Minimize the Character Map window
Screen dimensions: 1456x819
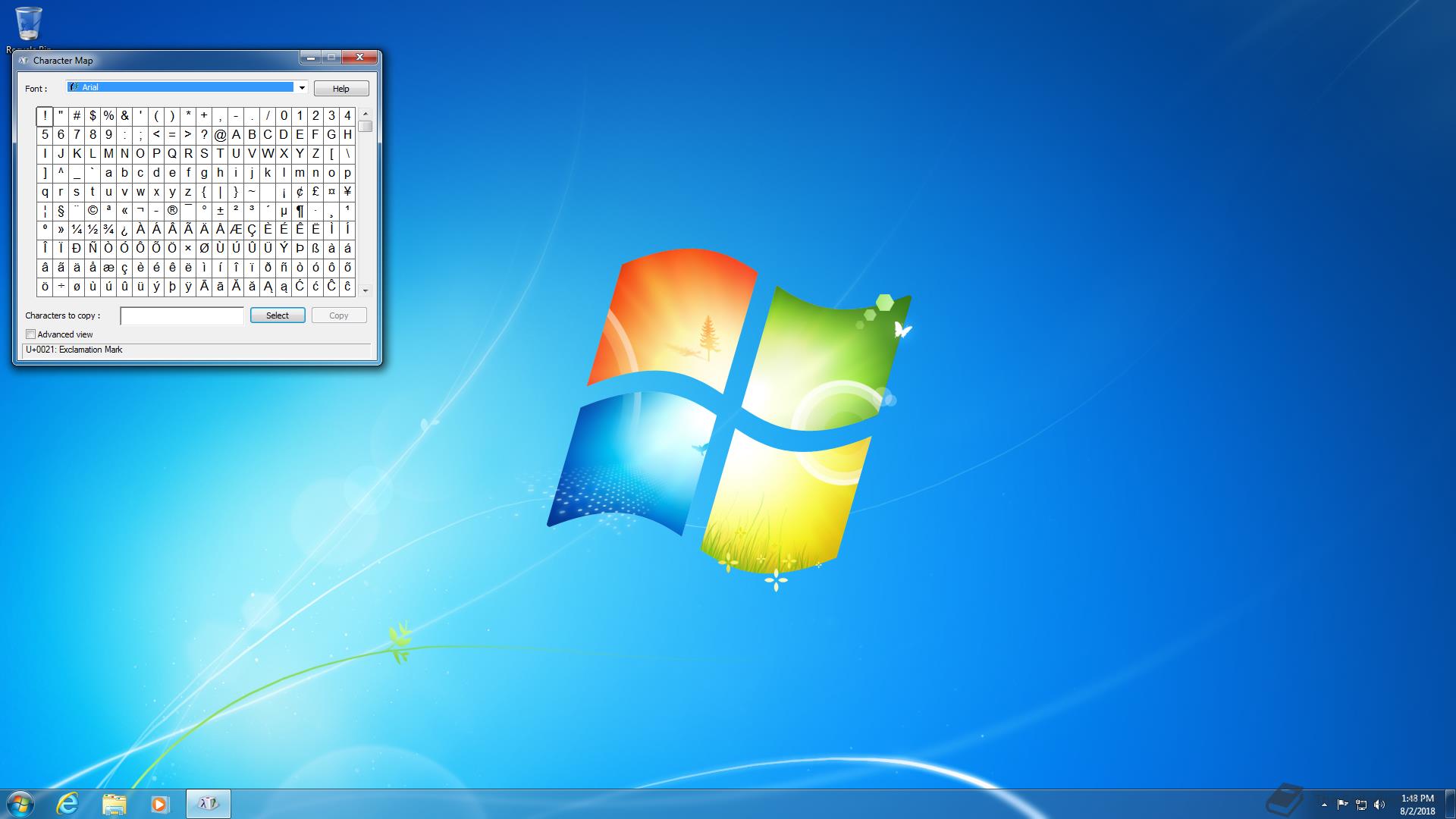[x=310, y=58]
